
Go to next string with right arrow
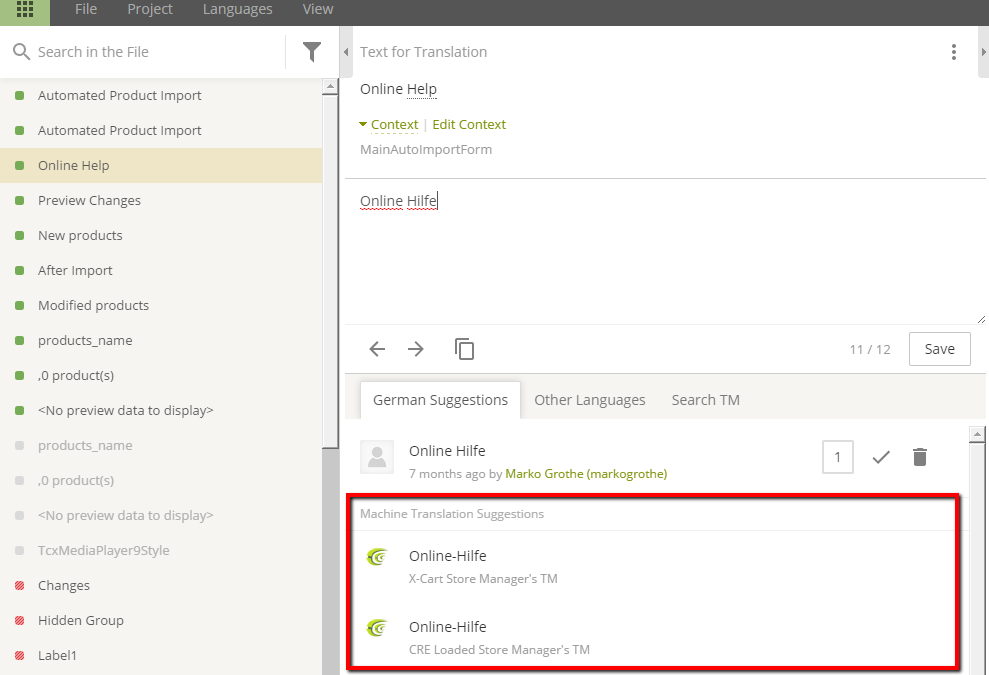pos(416,349)
